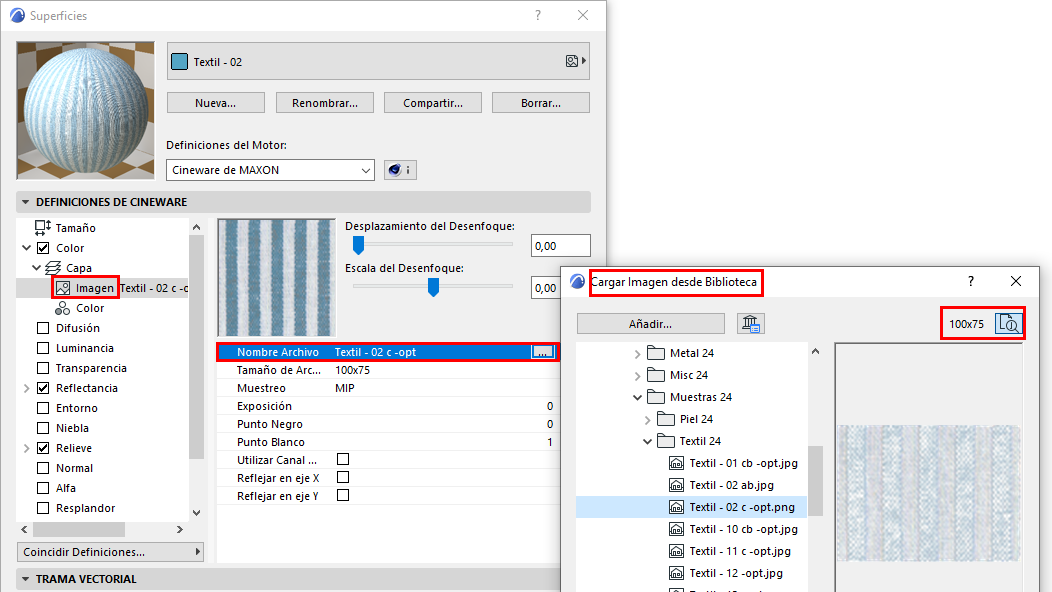1052x592 pixels.
Task: Toggle the Color channel checkbox
Action: [x=43, y=248]
